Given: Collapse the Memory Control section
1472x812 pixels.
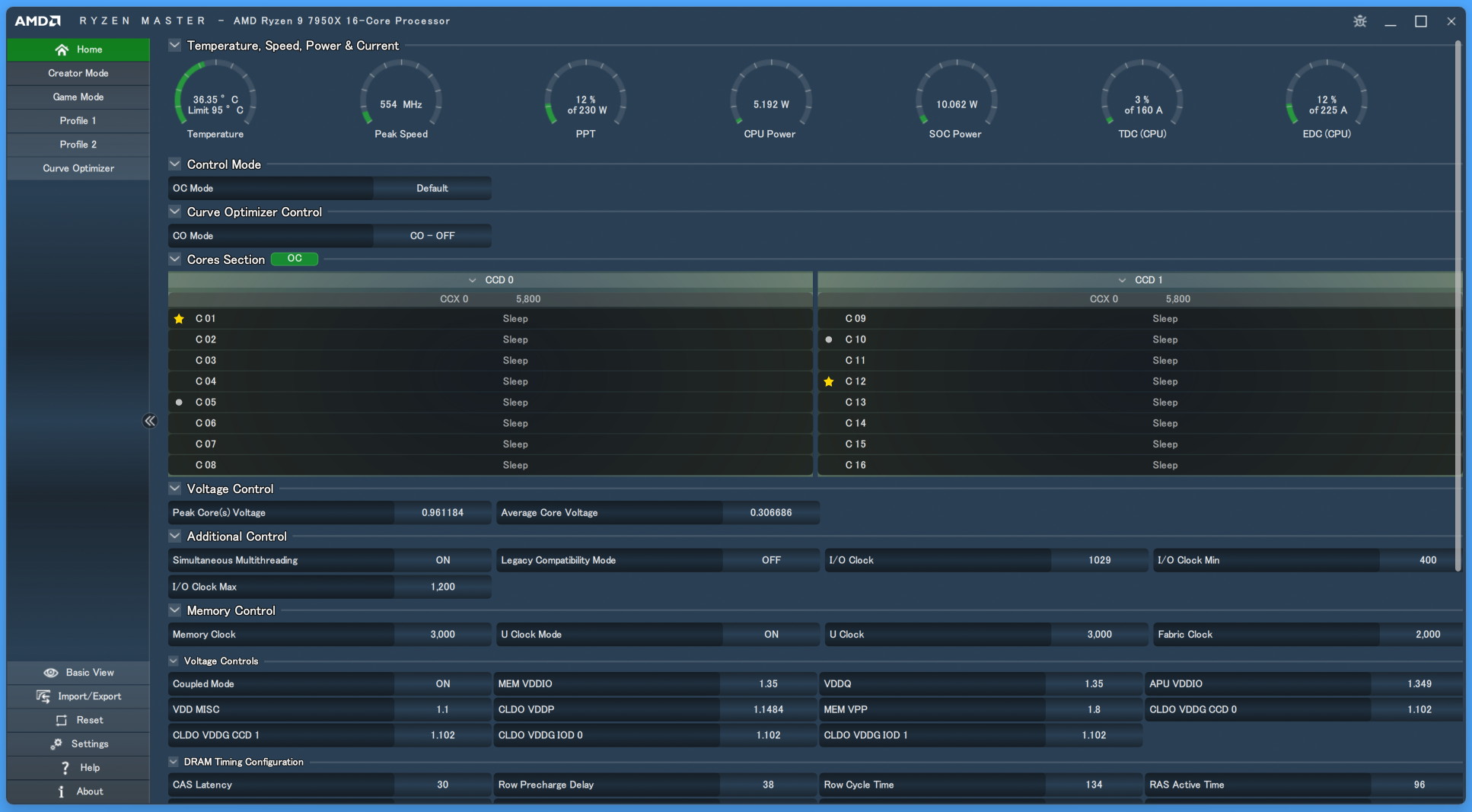Looking at the screenshot, I should tap(175, 610).
